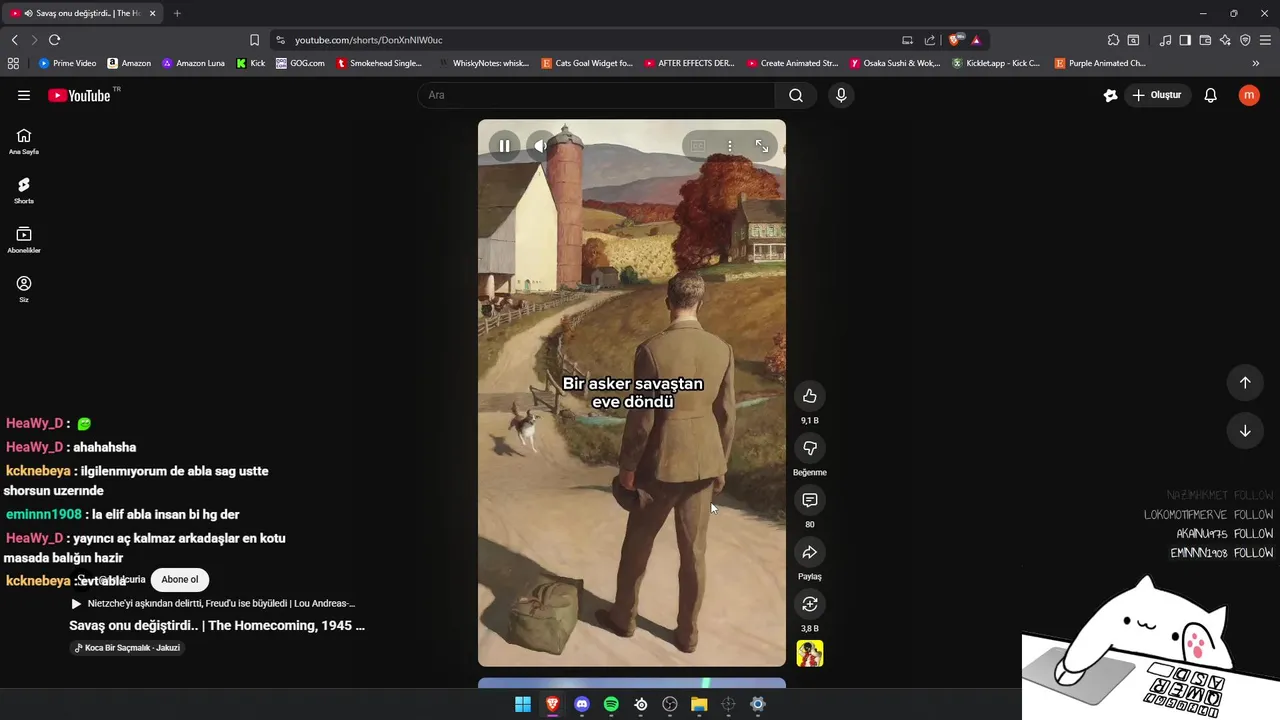Open media control music note icon
This screenshot has height=720, width=1280.
pos(1165,40)
